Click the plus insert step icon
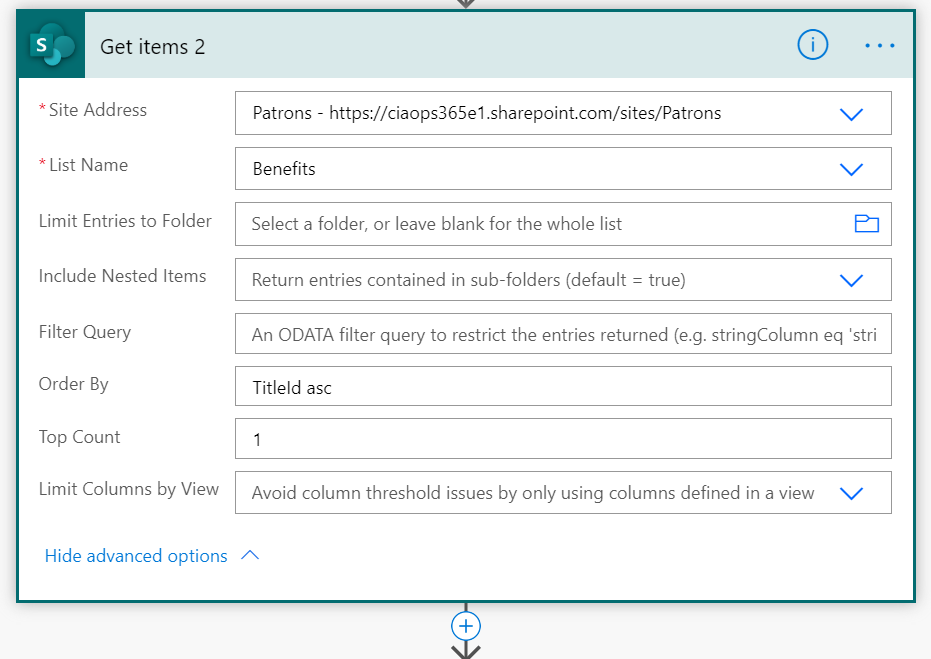This screenshot has width=931, height=659. [466, 626]
